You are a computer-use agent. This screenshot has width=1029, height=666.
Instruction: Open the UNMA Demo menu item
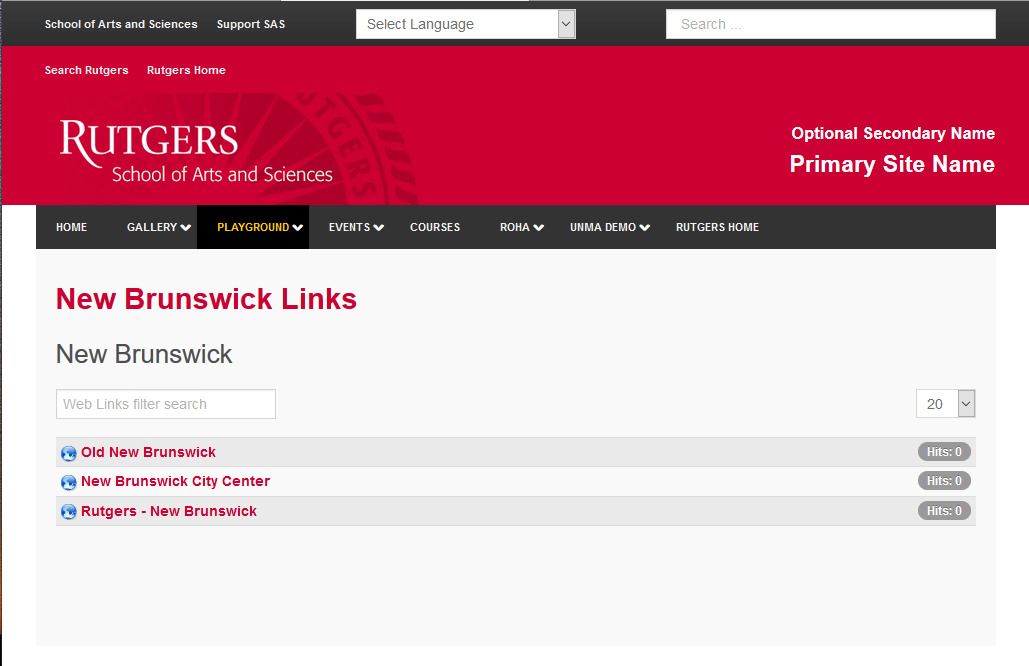[x=603, y=227]
